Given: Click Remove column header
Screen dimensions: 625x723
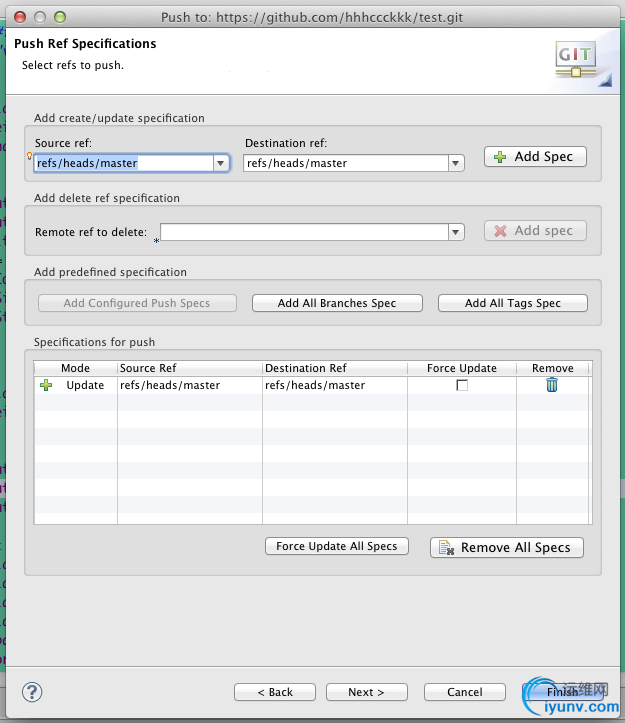Looking at the screenshot, I should (553, 368).
